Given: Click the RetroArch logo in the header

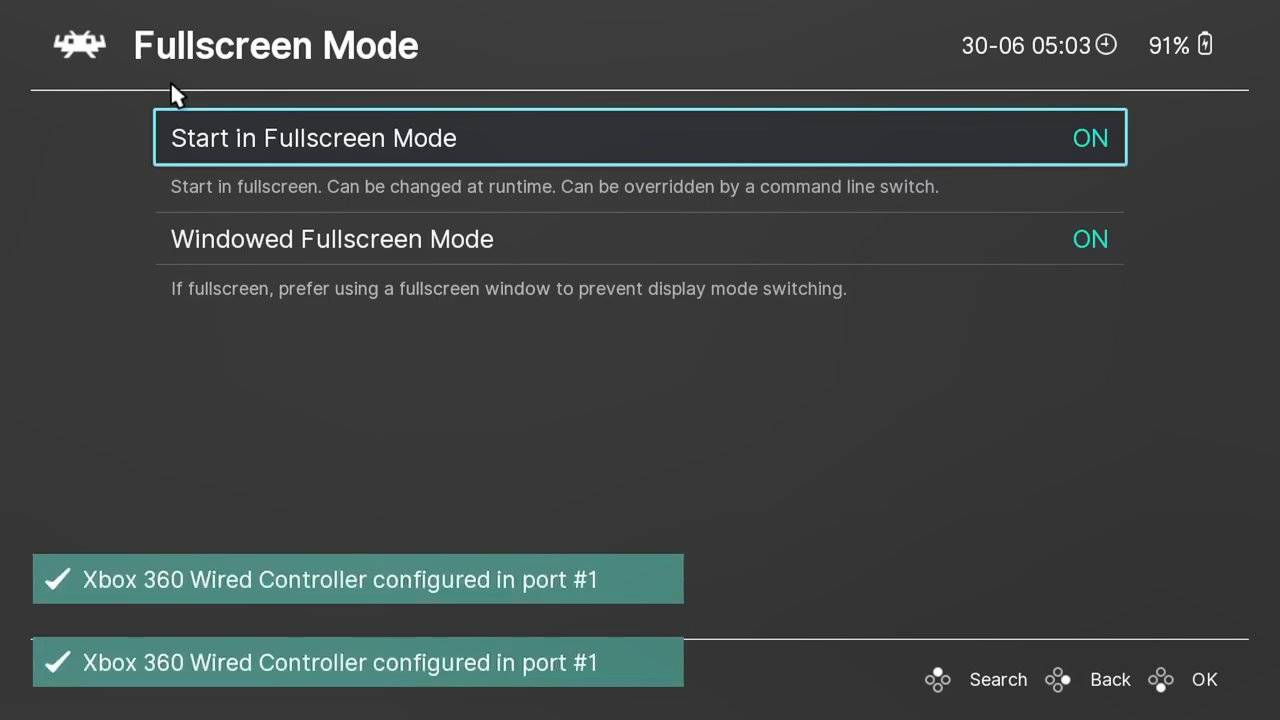Looking at the screenshot, I should click(79, 44).
